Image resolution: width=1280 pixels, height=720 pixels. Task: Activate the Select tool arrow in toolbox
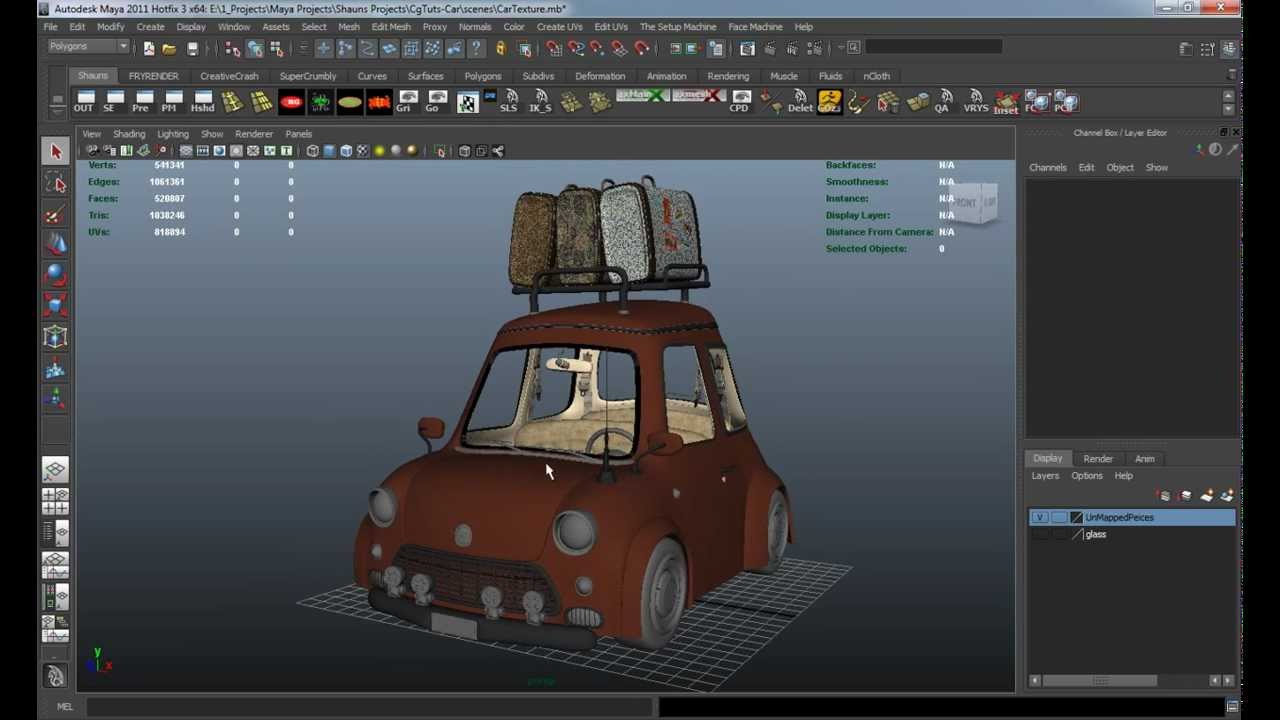coord(55,152)
